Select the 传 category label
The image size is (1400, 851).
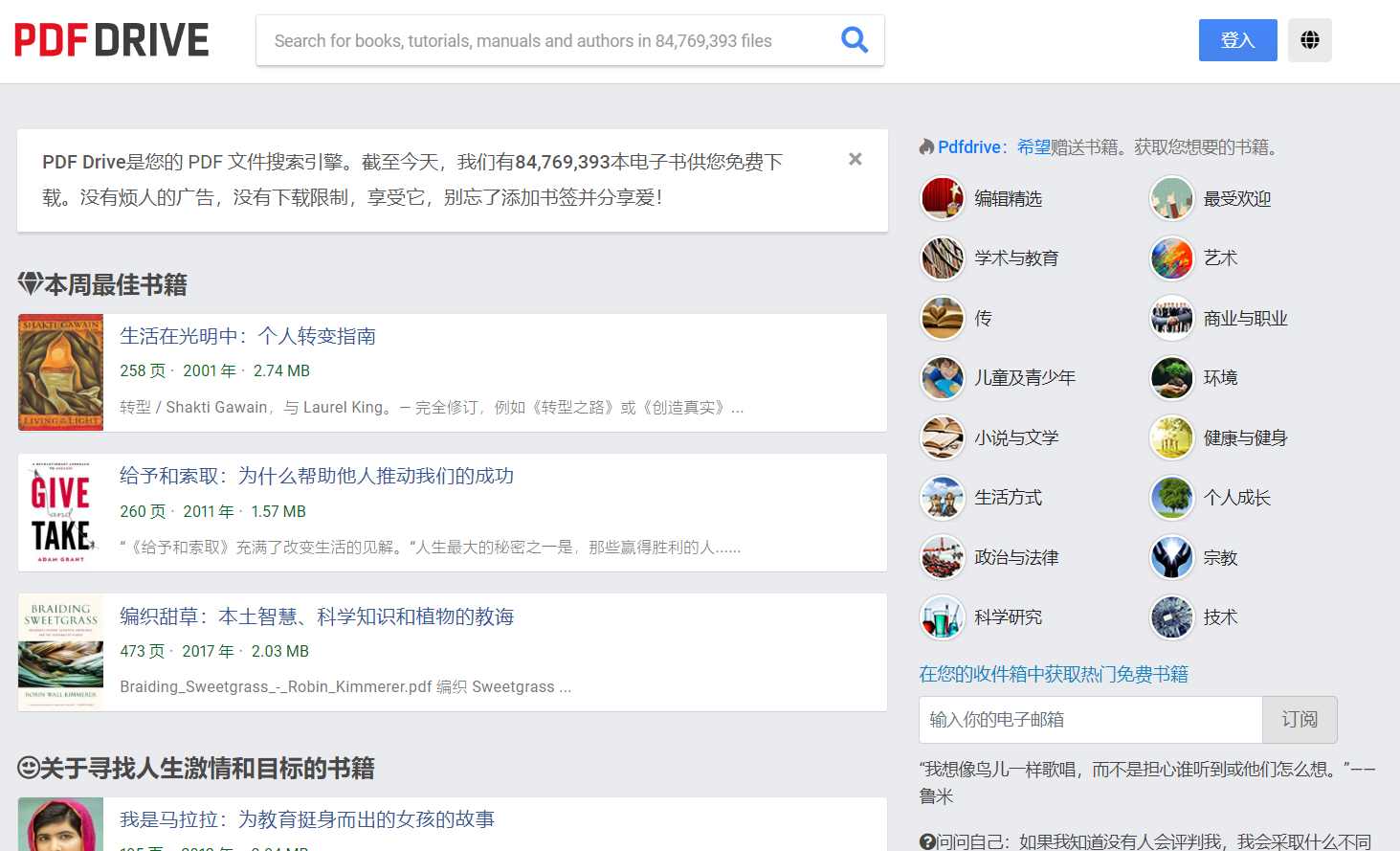click(984, 319)
